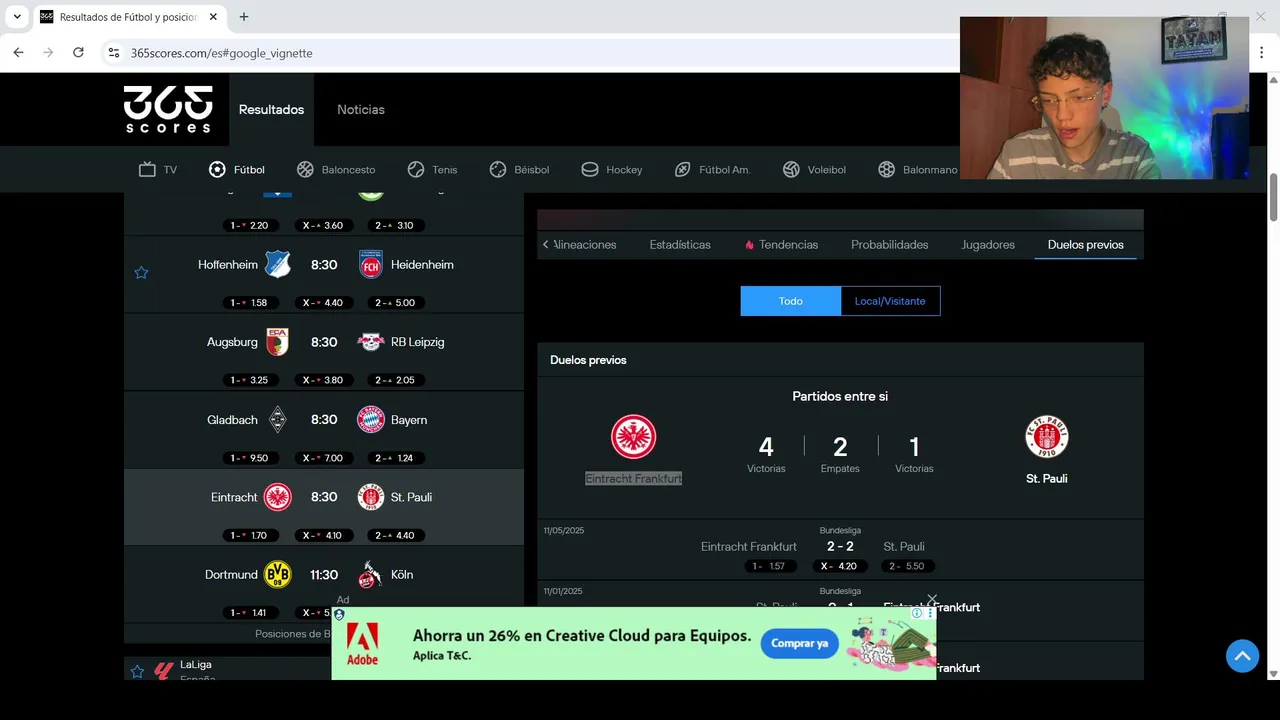Viewport: 1280px width, 720px height.
Task: Click the Gladbach vs Bayern 8:30 kickoff time
Action: [x=324, y=420]
